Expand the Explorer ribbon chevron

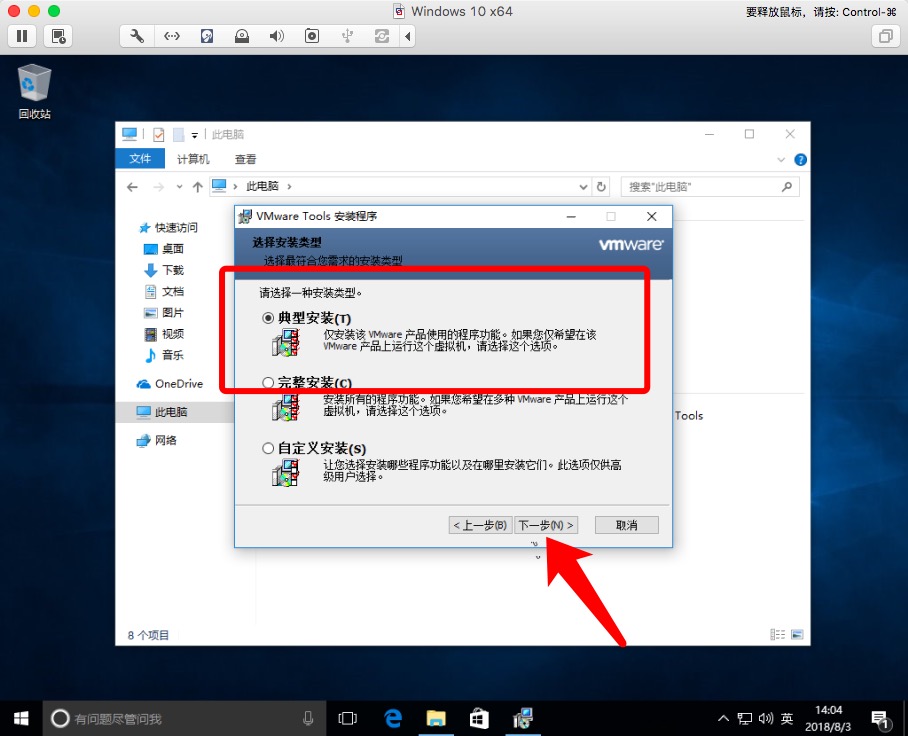tap(781, 160)
